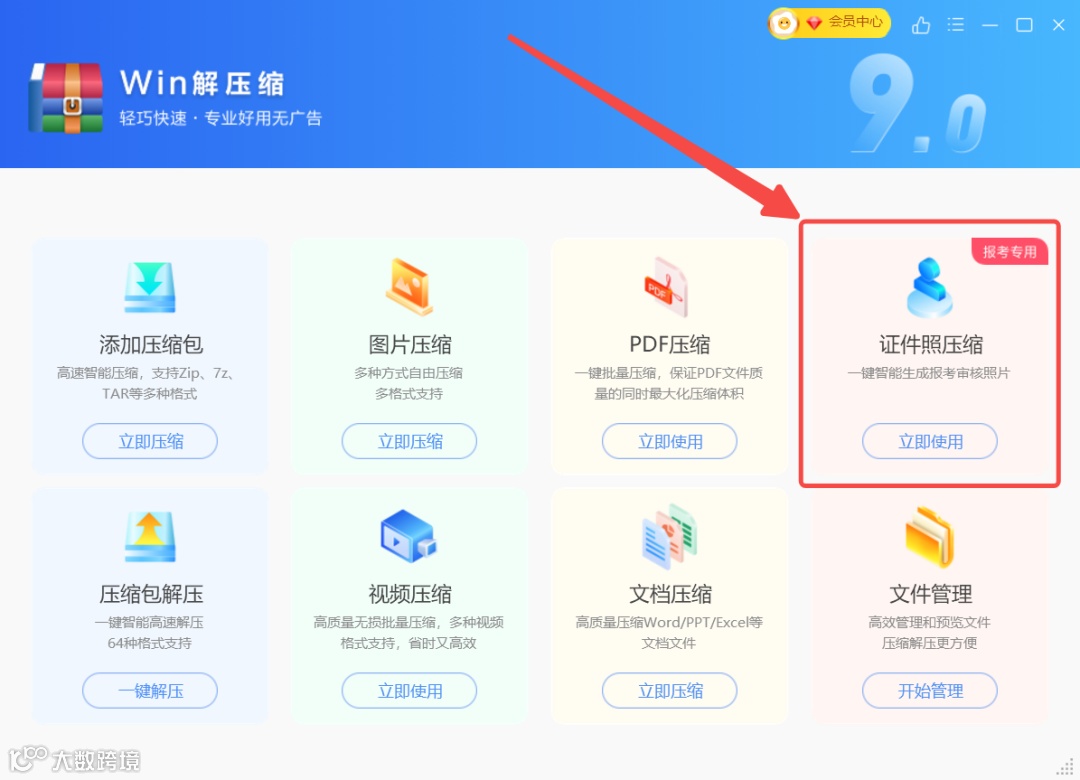This screenshot has width=1080, height=780.
Task: Click 立即使用 under PDF压缩
Action: click(669, 441)
